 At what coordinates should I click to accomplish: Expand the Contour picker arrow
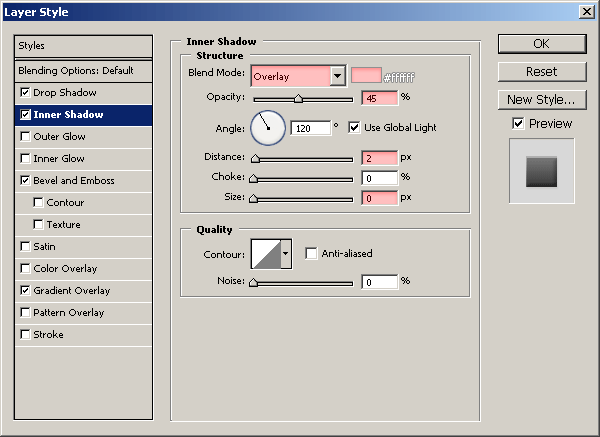(x=286, y=253)
